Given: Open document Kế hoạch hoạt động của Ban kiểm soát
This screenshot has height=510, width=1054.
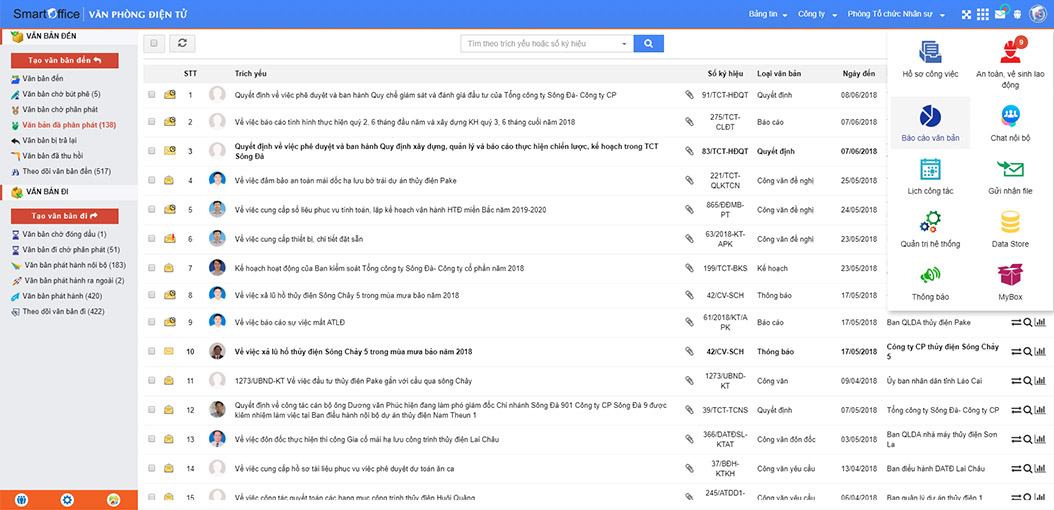Looking at the screenshot, I should (x=379, y=267).
